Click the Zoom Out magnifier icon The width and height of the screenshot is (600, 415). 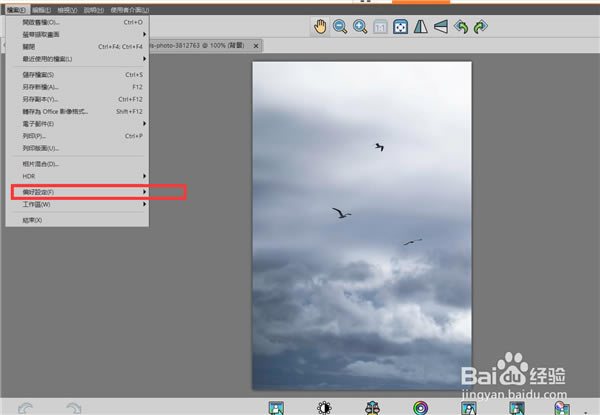pyautogui.click(x=340, y=27)
